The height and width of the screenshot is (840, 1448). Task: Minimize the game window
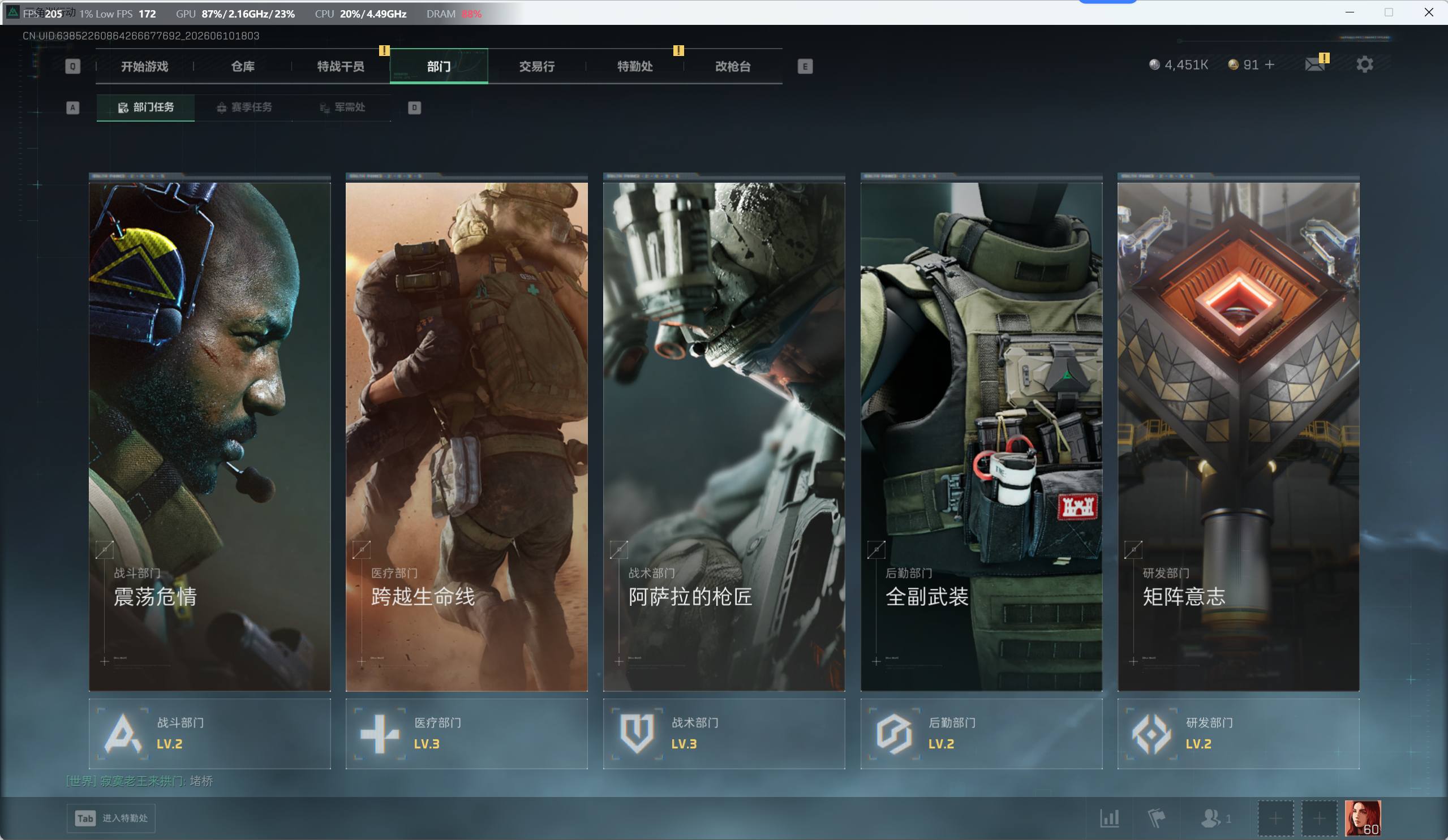[x=1350, y=12]
